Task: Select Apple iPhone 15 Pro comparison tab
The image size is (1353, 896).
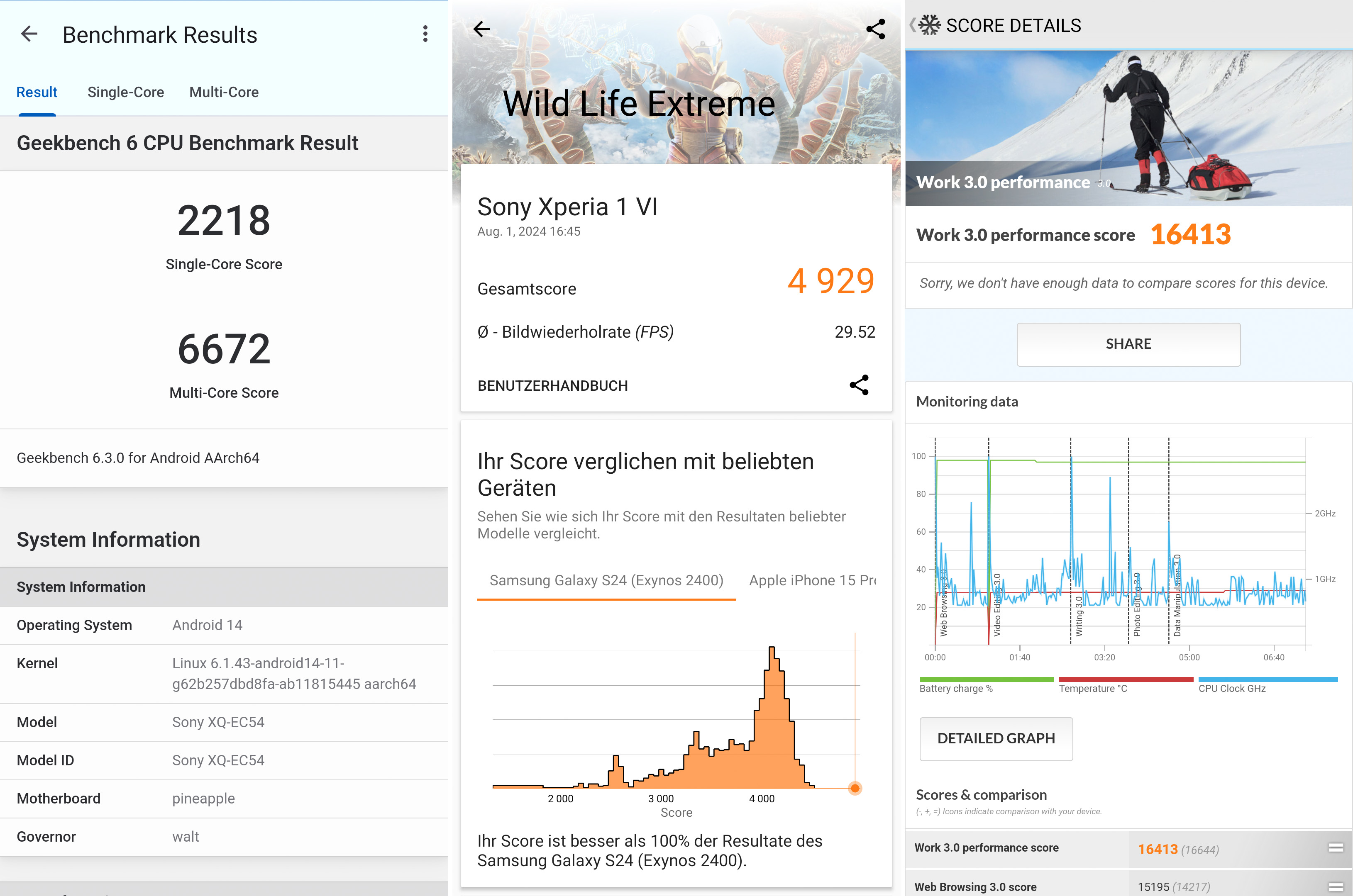Action: coord(812,580)
